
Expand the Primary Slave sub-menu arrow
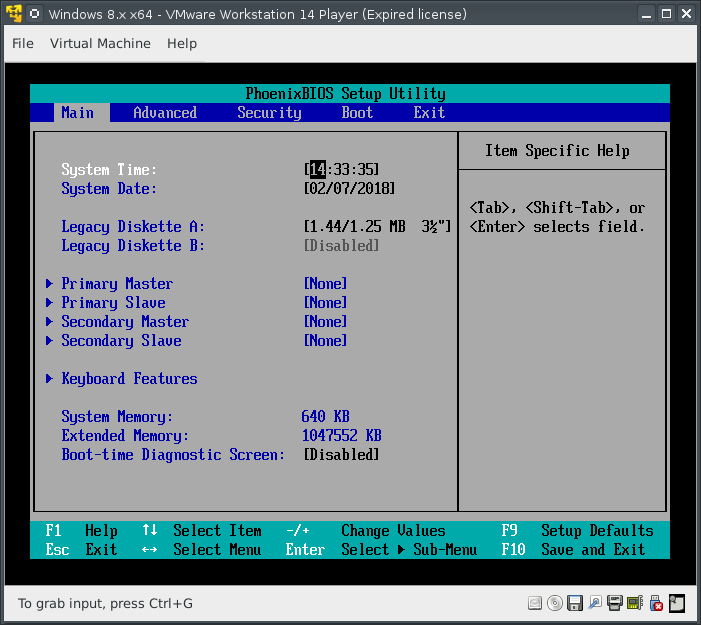49,303
